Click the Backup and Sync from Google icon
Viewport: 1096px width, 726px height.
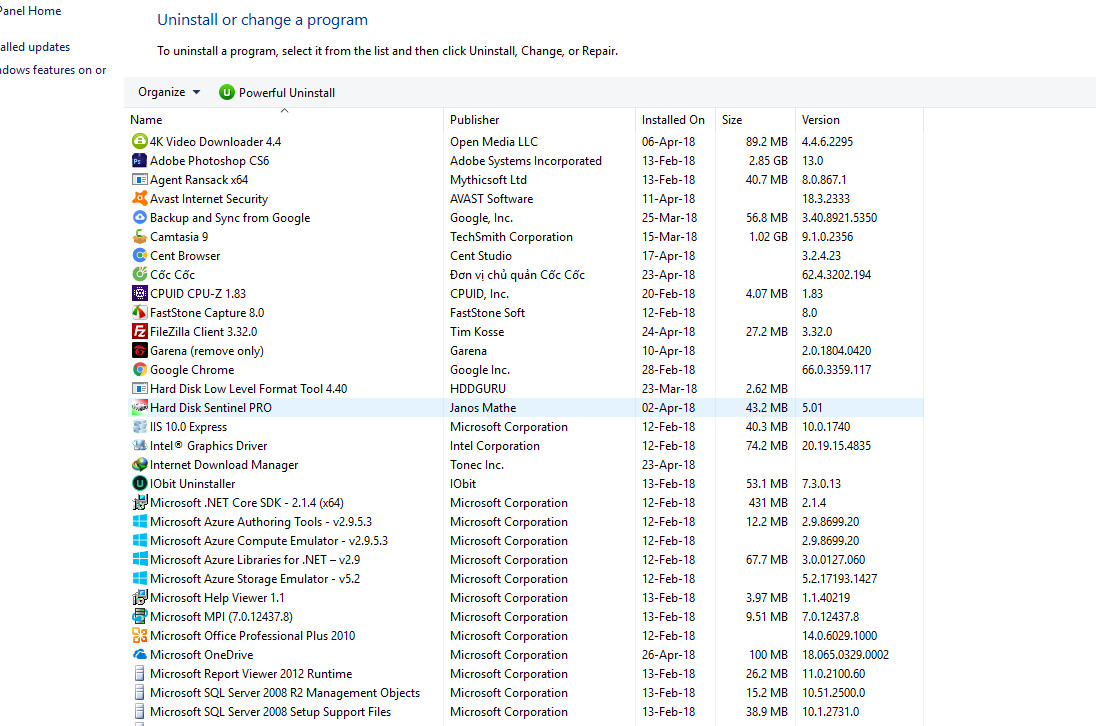140,217
